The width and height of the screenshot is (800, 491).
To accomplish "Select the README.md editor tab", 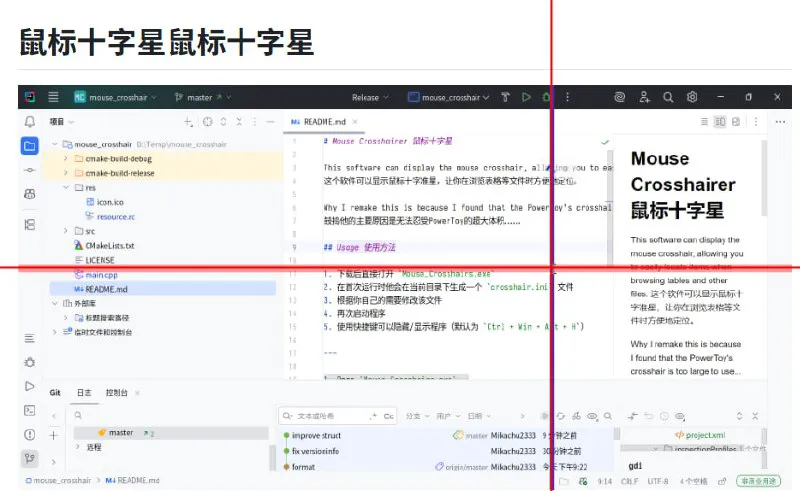I will tap(324, 121).
